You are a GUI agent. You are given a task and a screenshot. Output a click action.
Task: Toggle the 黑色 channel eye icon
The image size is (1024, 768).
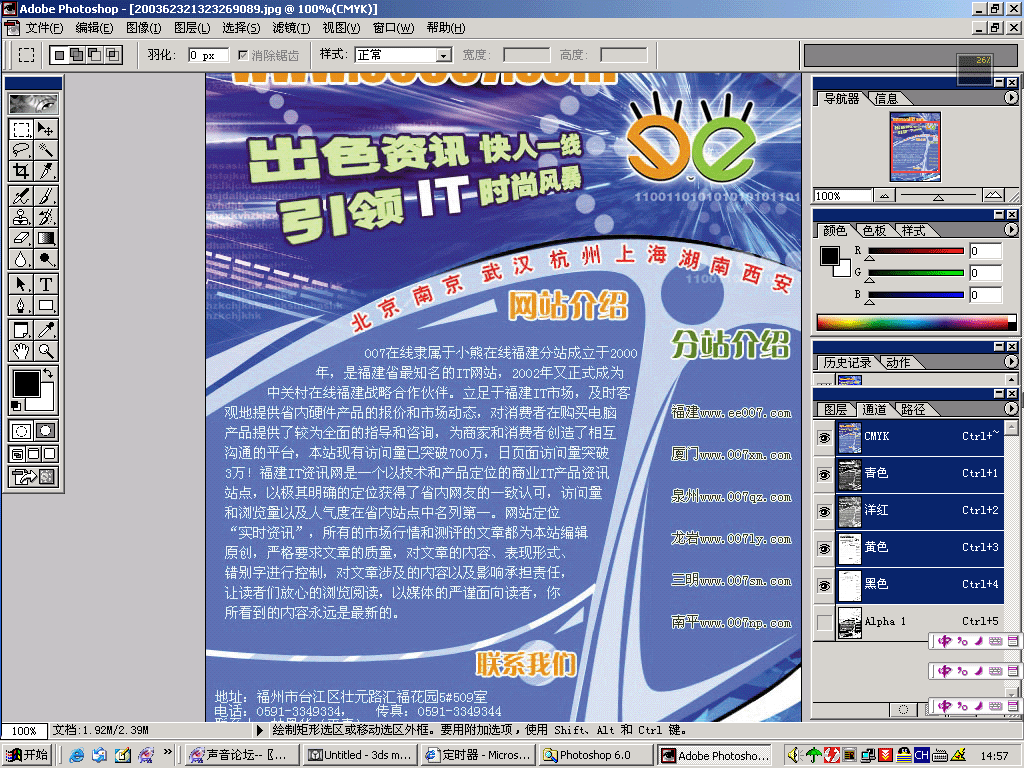tap(824, 585)
